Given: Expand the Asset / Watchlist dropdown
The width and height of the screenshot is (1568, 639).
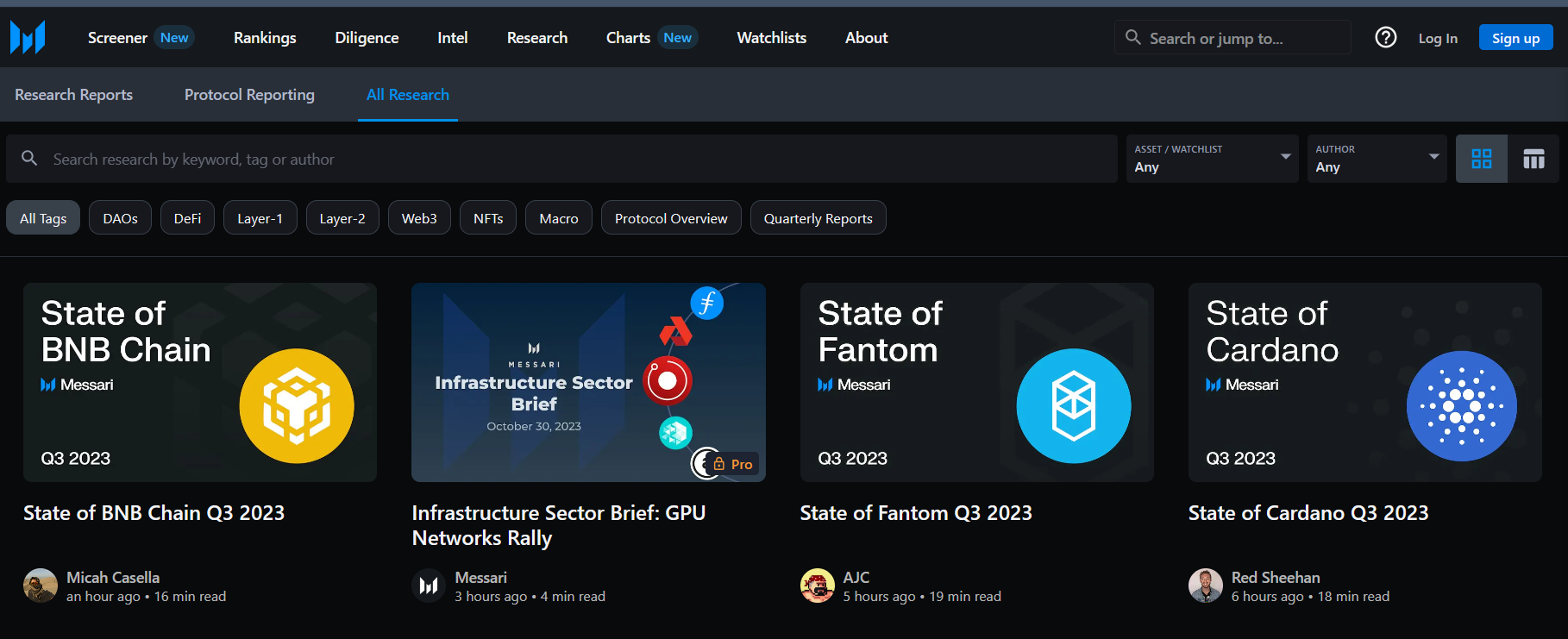Looking at the screenshot, I should pyautogui.click(x=1211, y=159).
